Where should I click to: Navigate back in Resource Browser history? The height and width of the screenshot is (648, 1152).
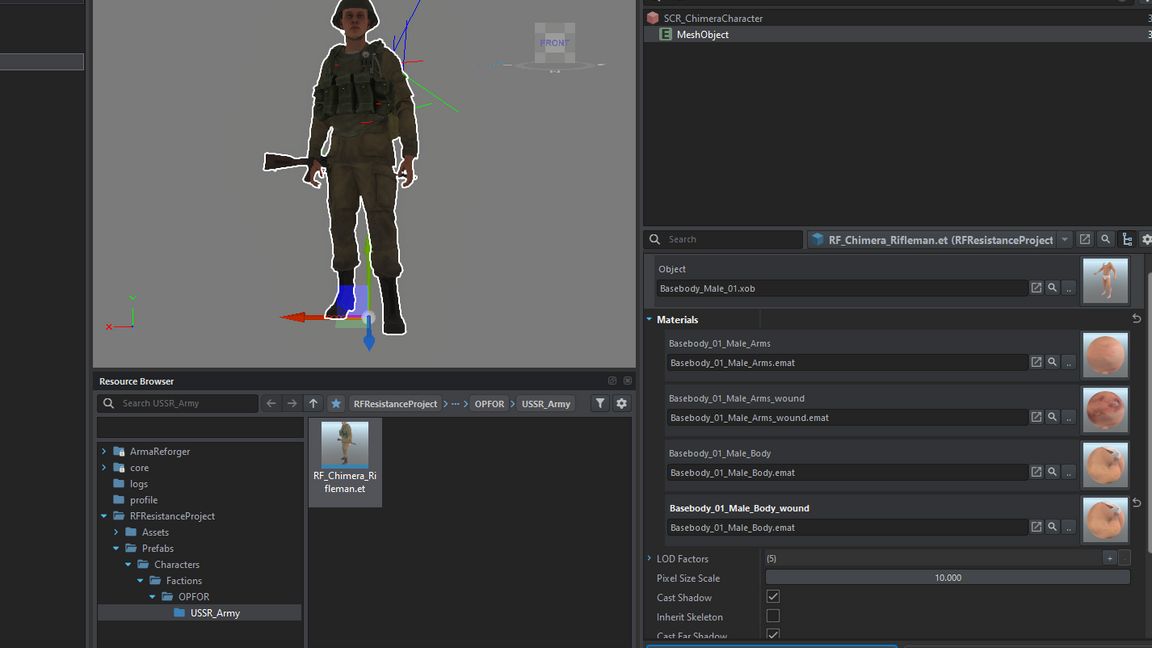[271, 403]
